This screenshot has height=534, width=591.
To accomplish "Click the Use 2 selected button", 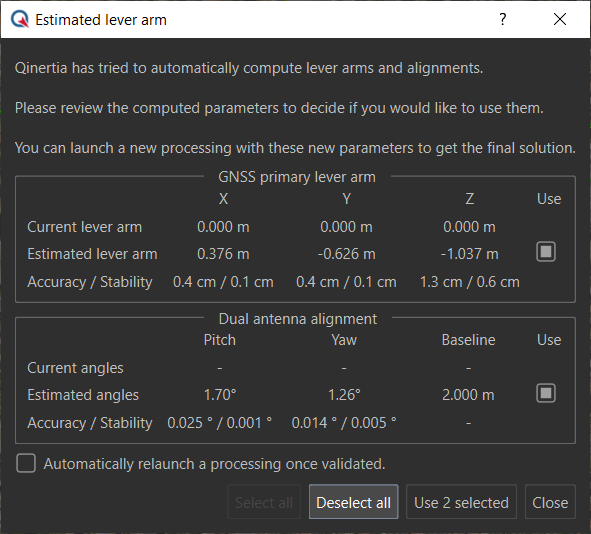I will pos(461,502).
